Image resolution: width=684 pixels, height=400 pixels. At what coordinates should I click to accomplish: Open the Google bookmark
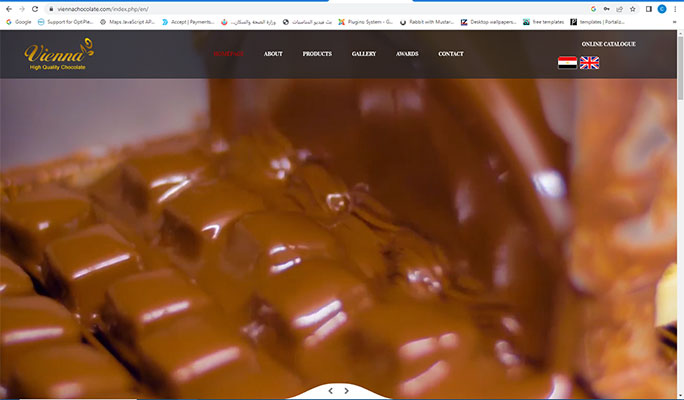click(x=18, y=22)
